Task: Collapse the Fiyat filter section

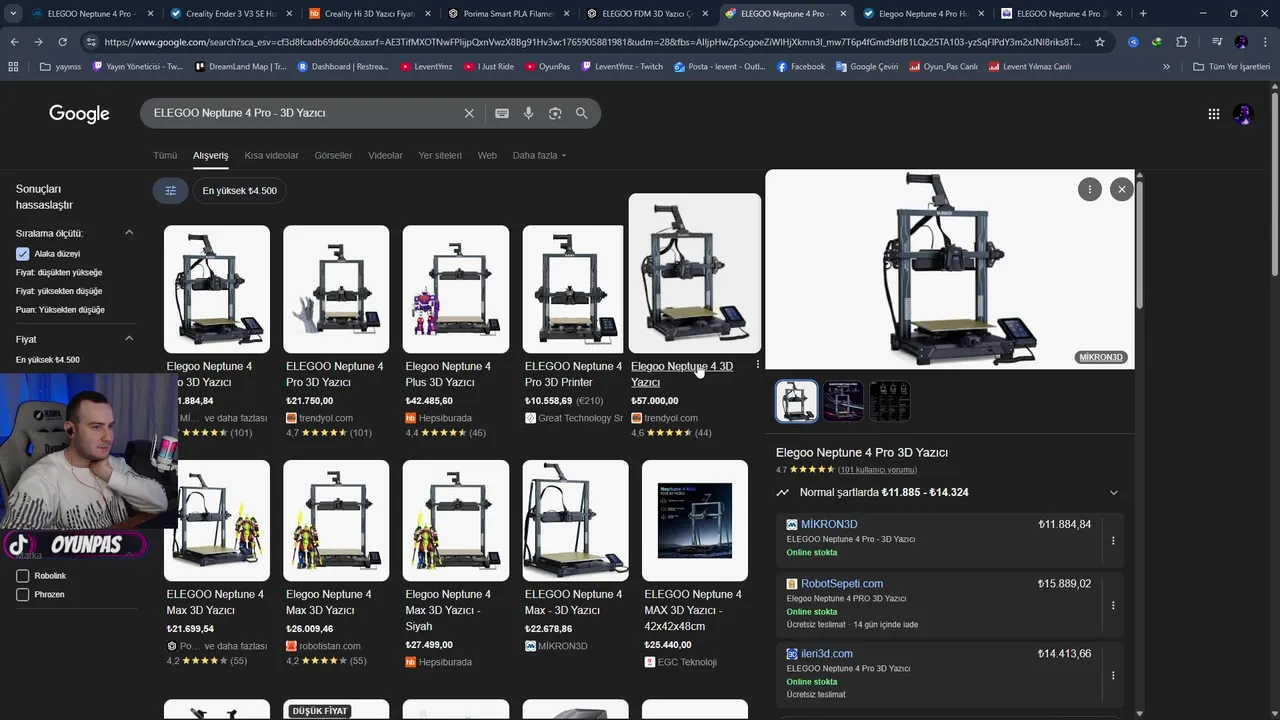Action: coord(129,339)
